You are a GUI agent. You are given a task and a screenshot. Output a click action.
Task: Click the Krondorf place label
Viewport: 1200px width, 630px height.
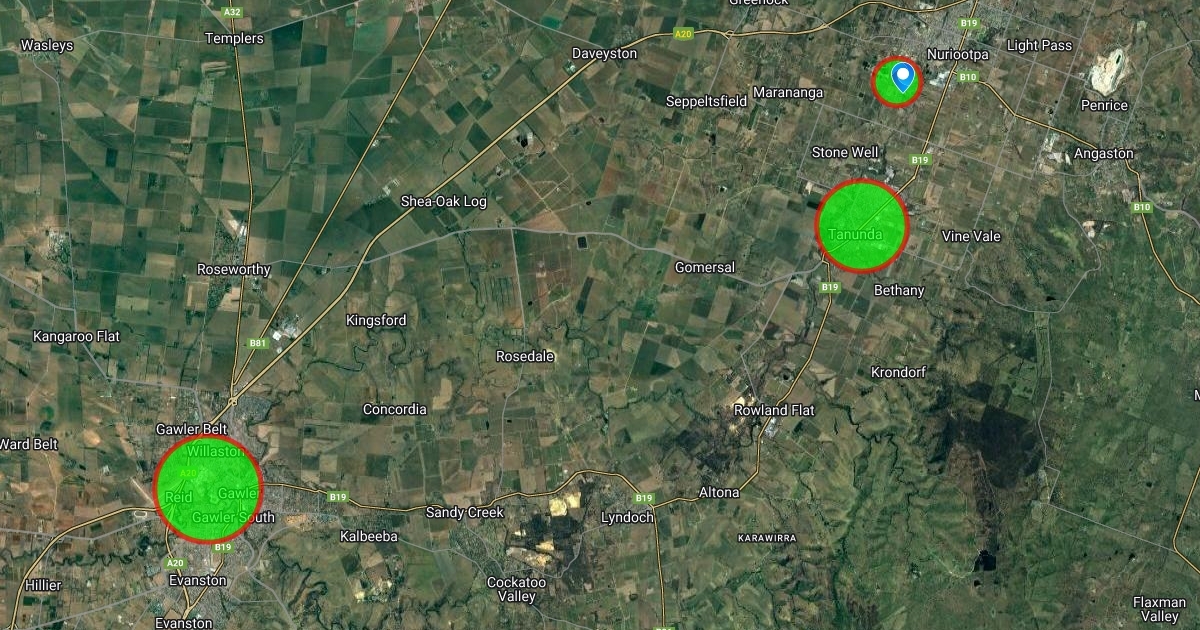coord(898,372)
